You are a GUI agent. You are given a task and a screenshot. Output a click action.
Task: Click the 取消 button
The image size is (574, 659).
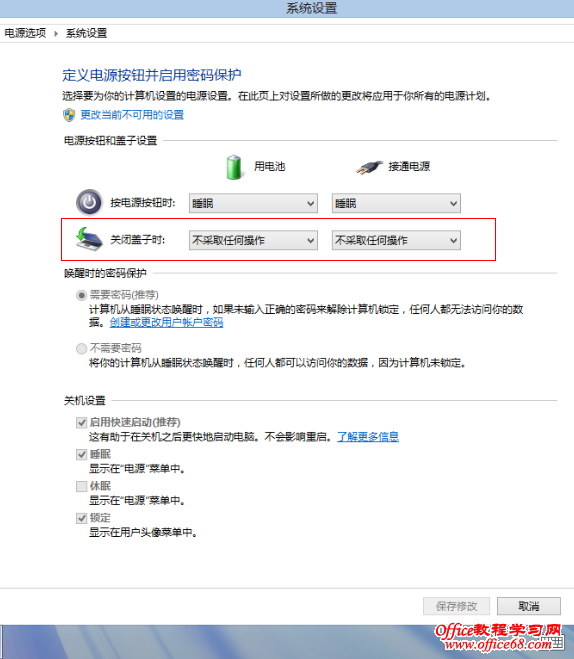click(x=529, y=606)
